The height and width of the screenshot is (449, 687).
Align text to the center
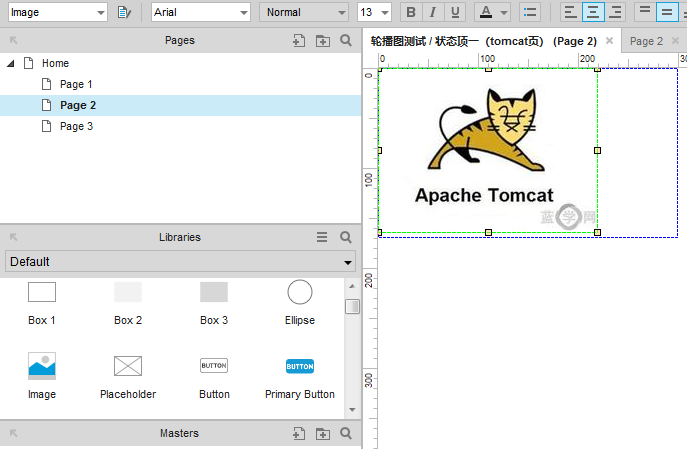pos(593,12)
